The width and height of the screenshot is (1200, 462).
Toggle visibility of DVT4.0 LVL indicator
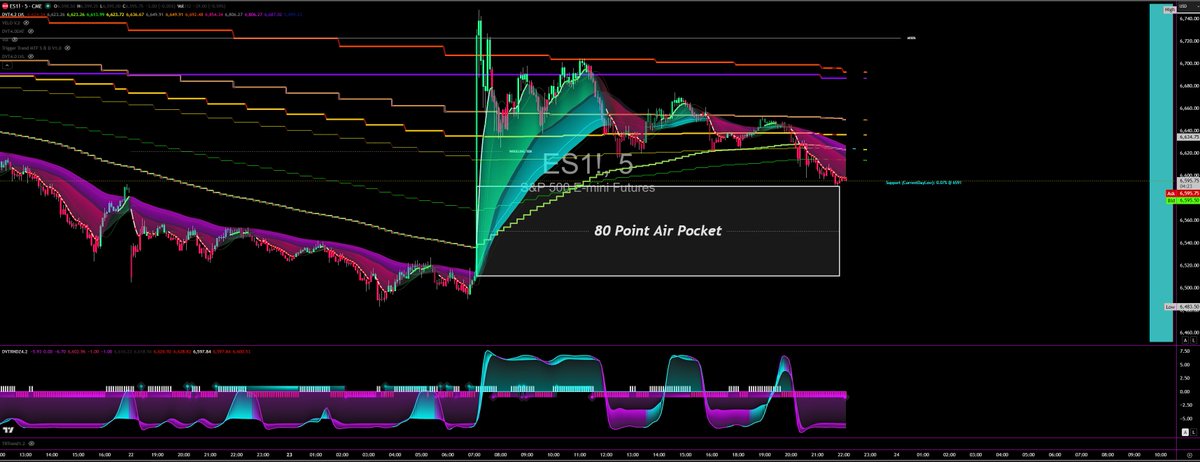(31, 56)
